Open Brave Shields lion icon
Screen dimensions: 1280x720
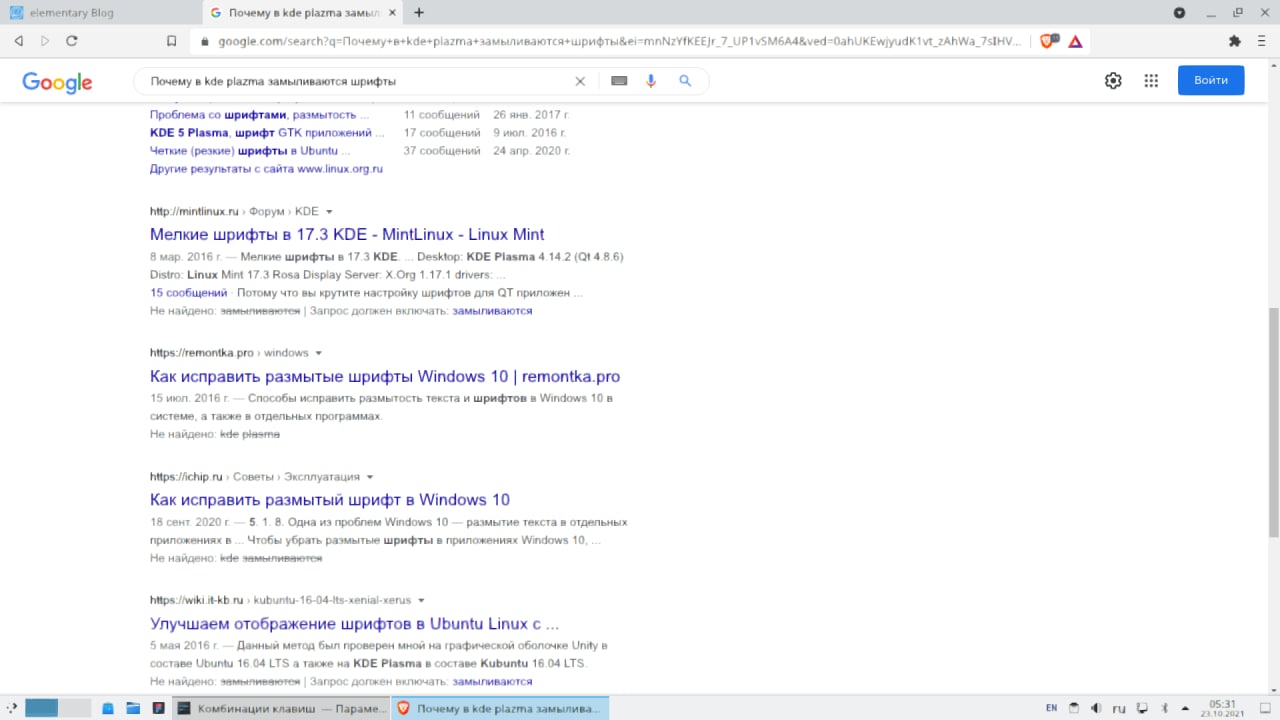1048,41
